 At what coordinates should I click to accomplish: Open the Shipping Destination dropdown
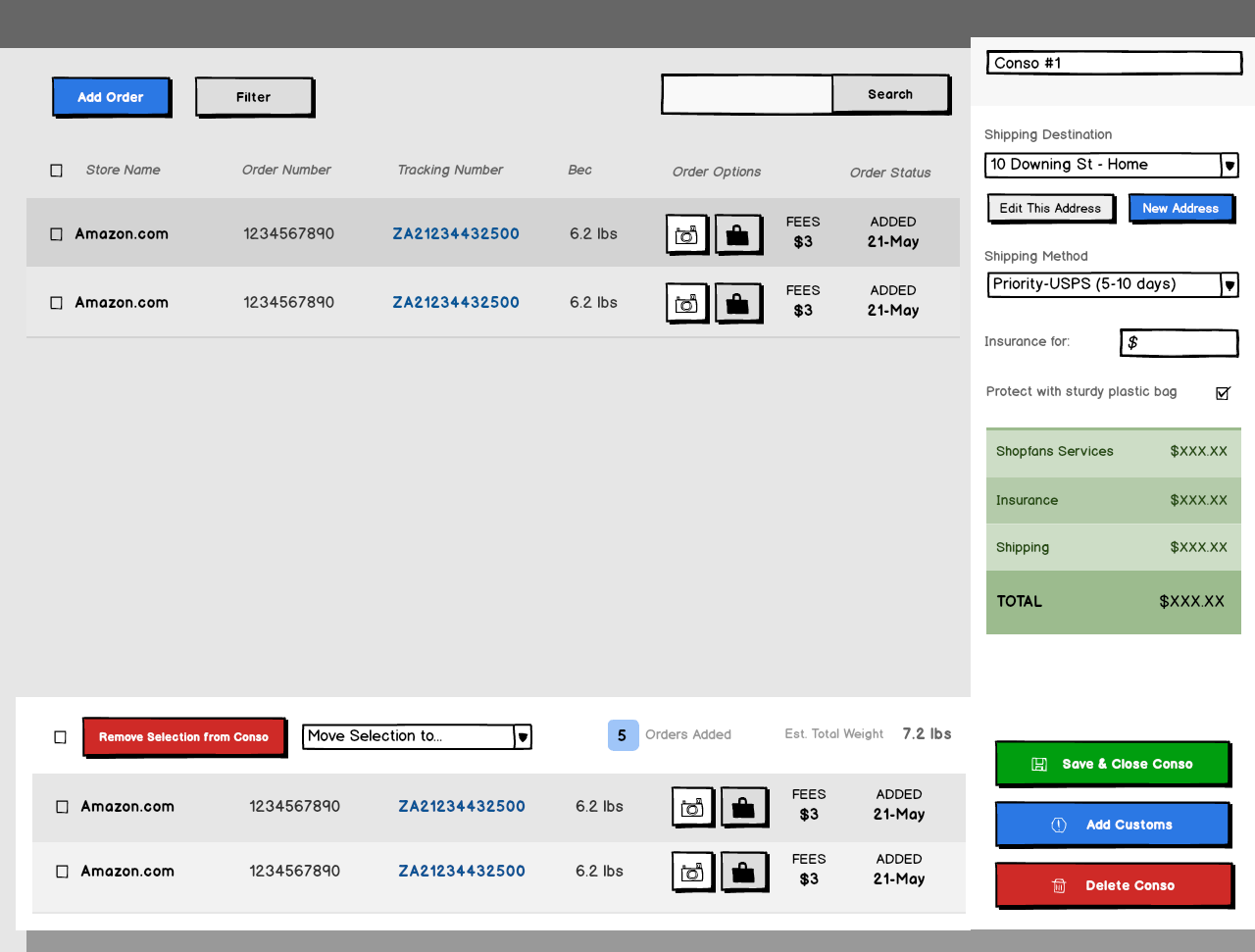coord(1230,165)
